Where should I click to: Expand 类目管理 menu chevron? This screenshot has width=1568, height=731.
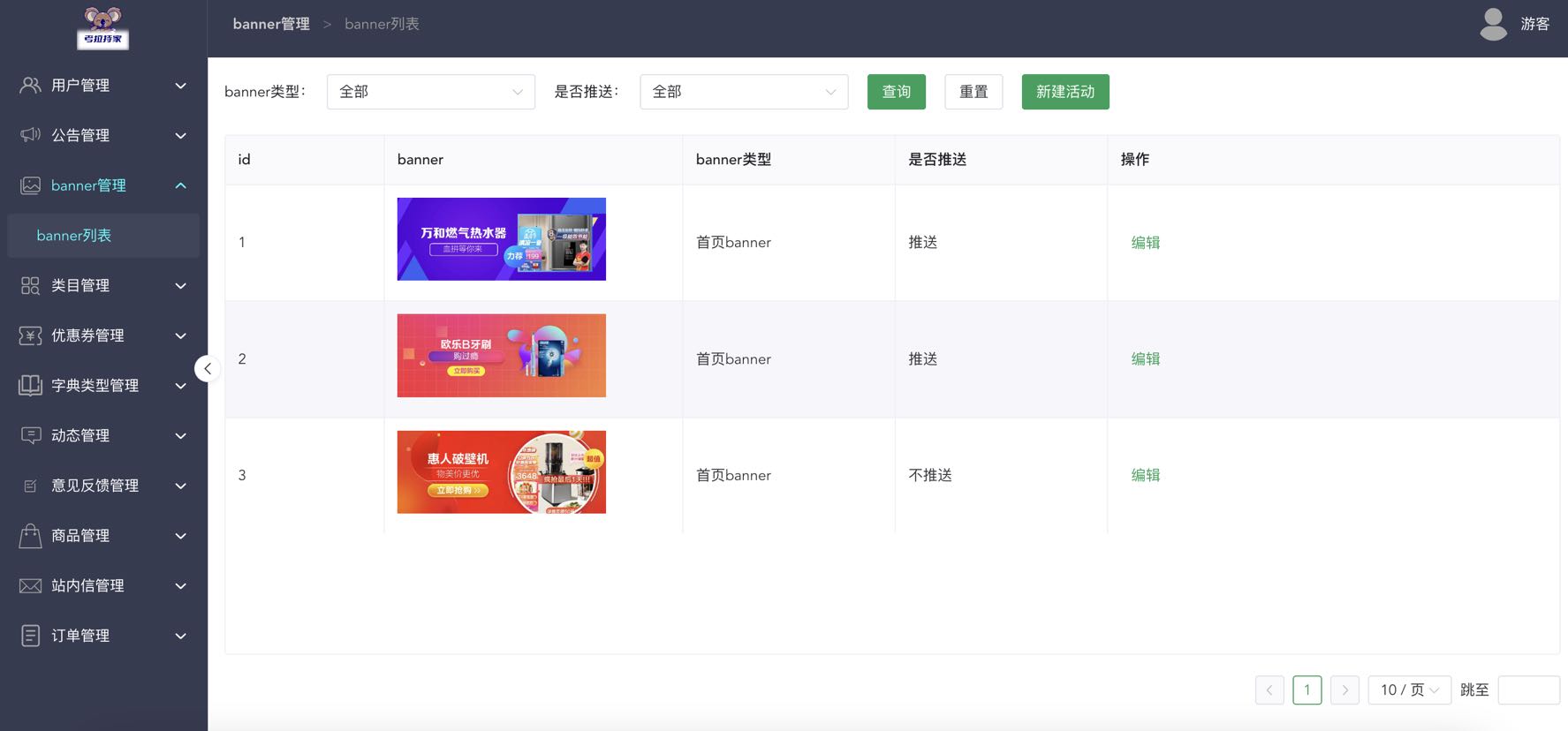click(180, 285)
